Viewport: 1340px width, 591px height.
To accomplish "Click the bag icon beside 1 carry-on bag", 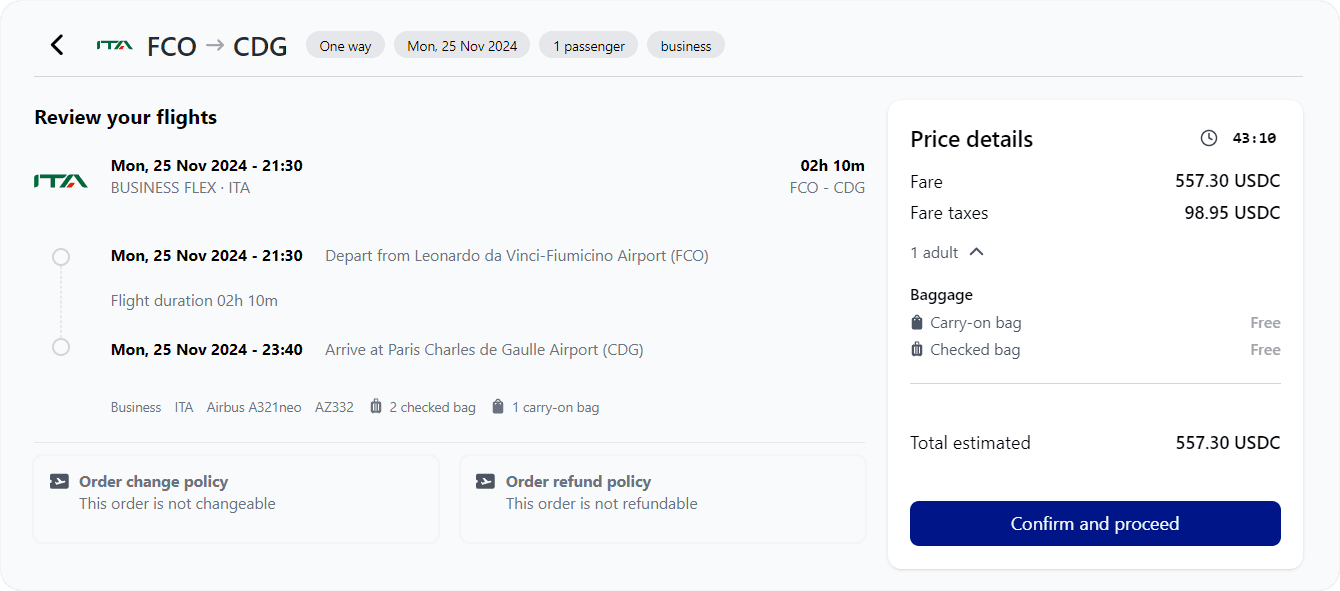I will (497, 406).
